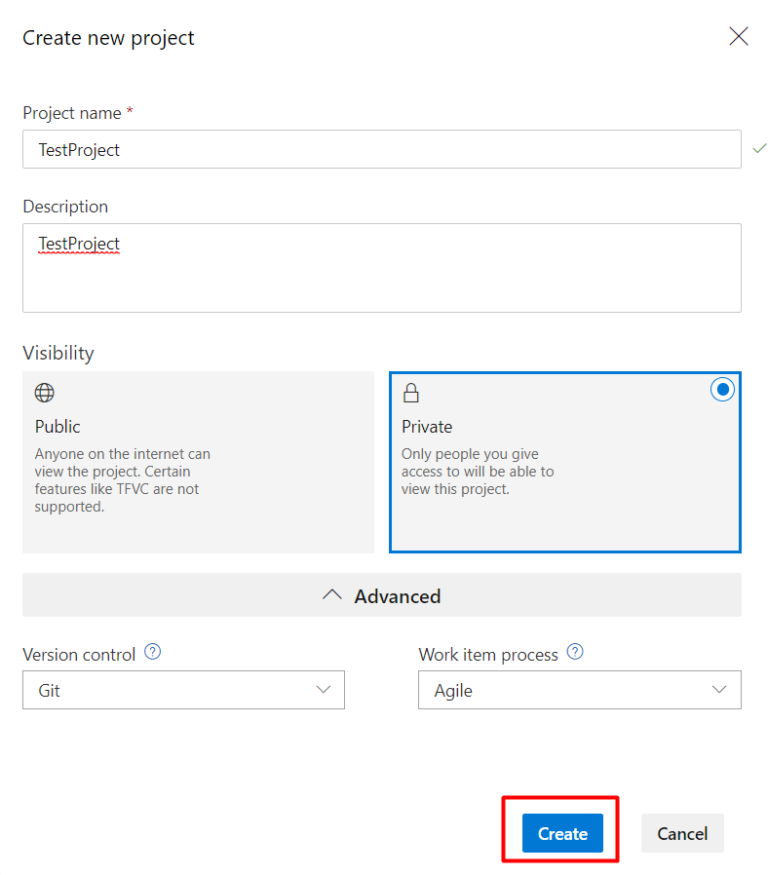Select the underlined TestProject text in Description
The image size is (768, 875).
click(x=79, y=243)
